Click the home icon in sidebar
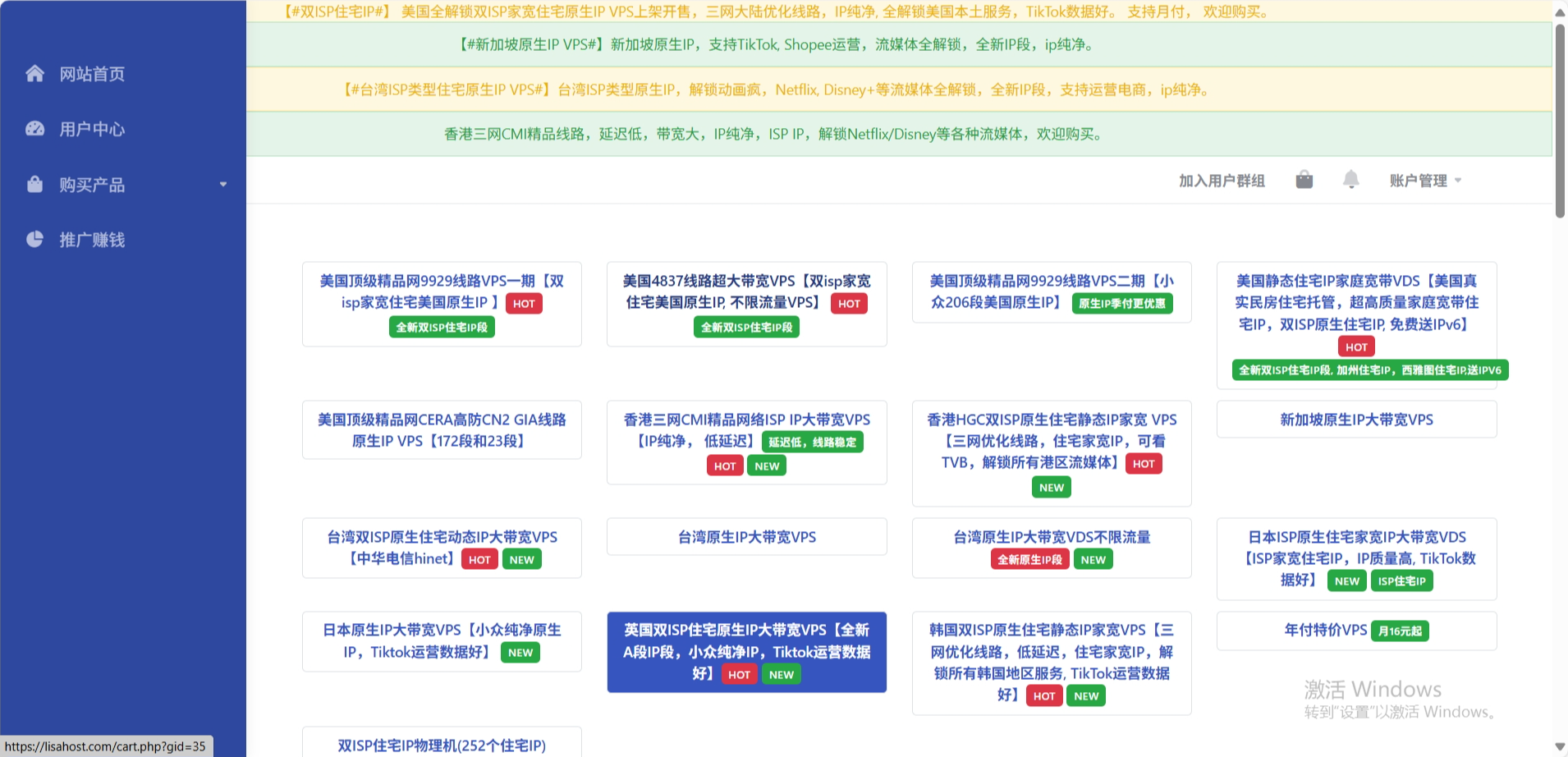This screenshot has height=757, width=1568. coord(34,74)
